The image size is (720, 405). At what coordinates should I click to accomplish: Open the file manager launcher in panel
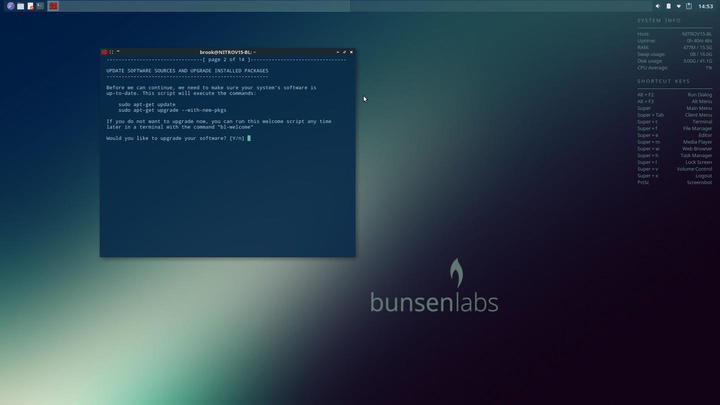tap(21, 6)
